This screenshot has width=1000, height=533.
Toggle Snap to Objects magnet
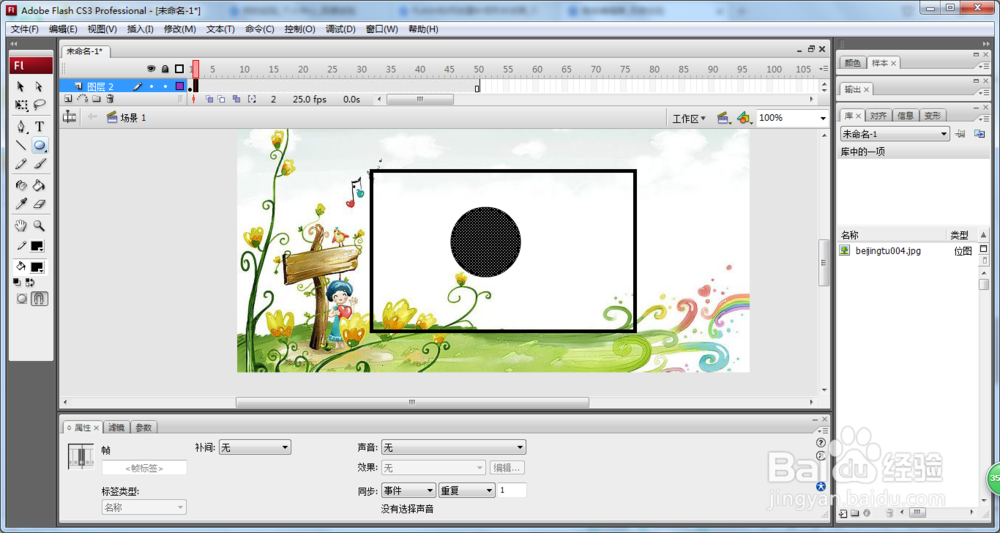click(x=40, y=298)
